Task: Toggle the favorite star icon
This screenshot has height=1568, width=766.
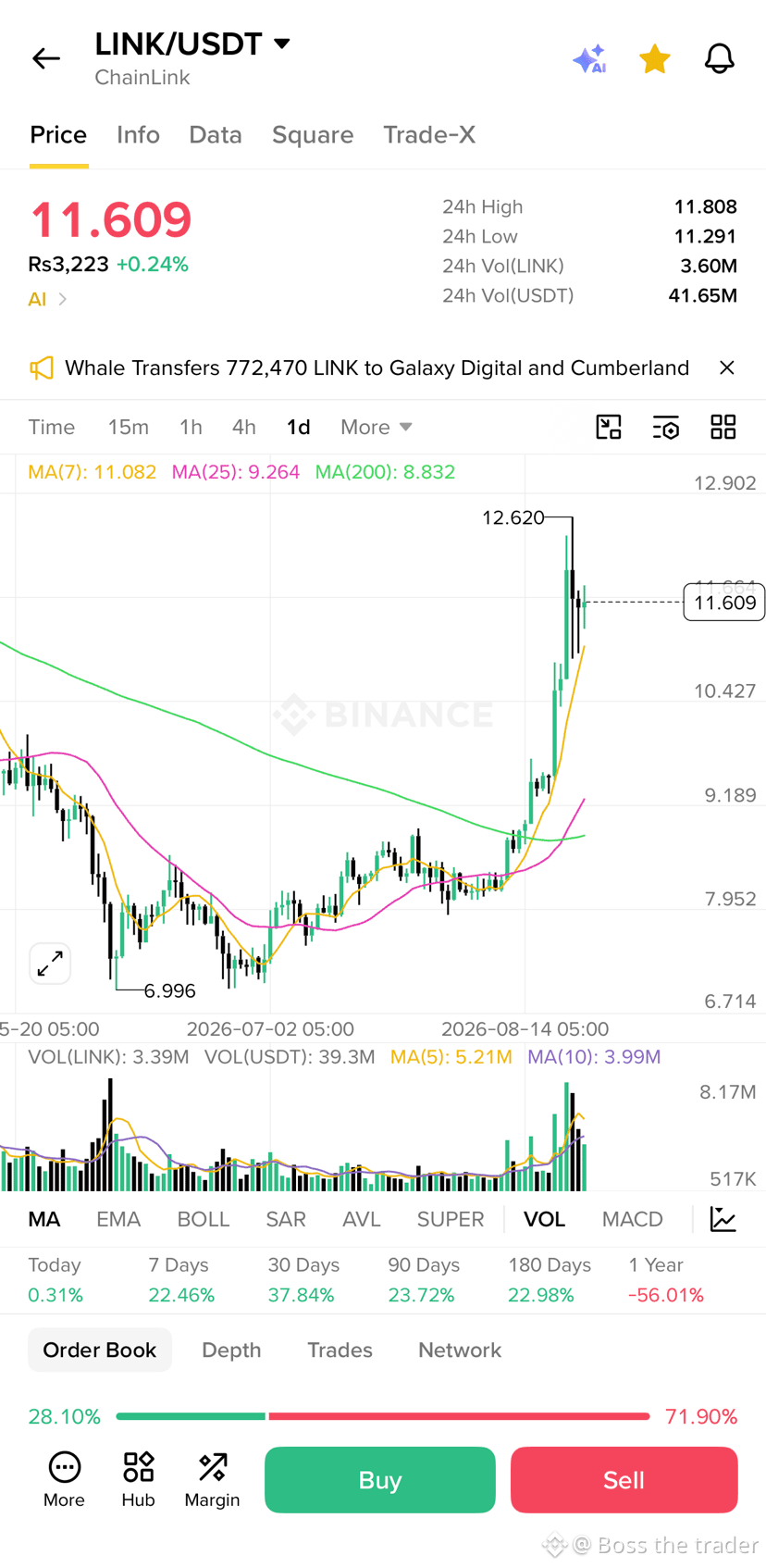Action: 655,59
